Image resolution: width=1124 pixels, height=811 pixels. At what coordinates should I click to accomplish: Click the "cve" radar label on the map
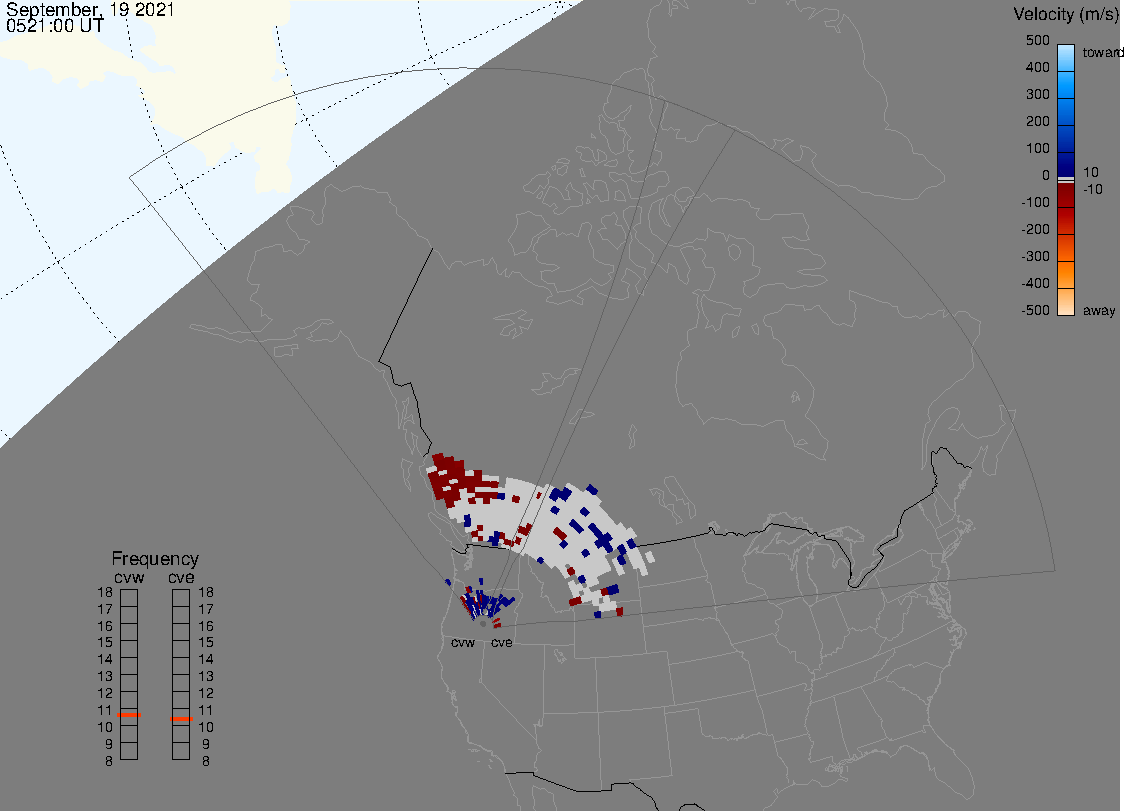coord(502,643)
